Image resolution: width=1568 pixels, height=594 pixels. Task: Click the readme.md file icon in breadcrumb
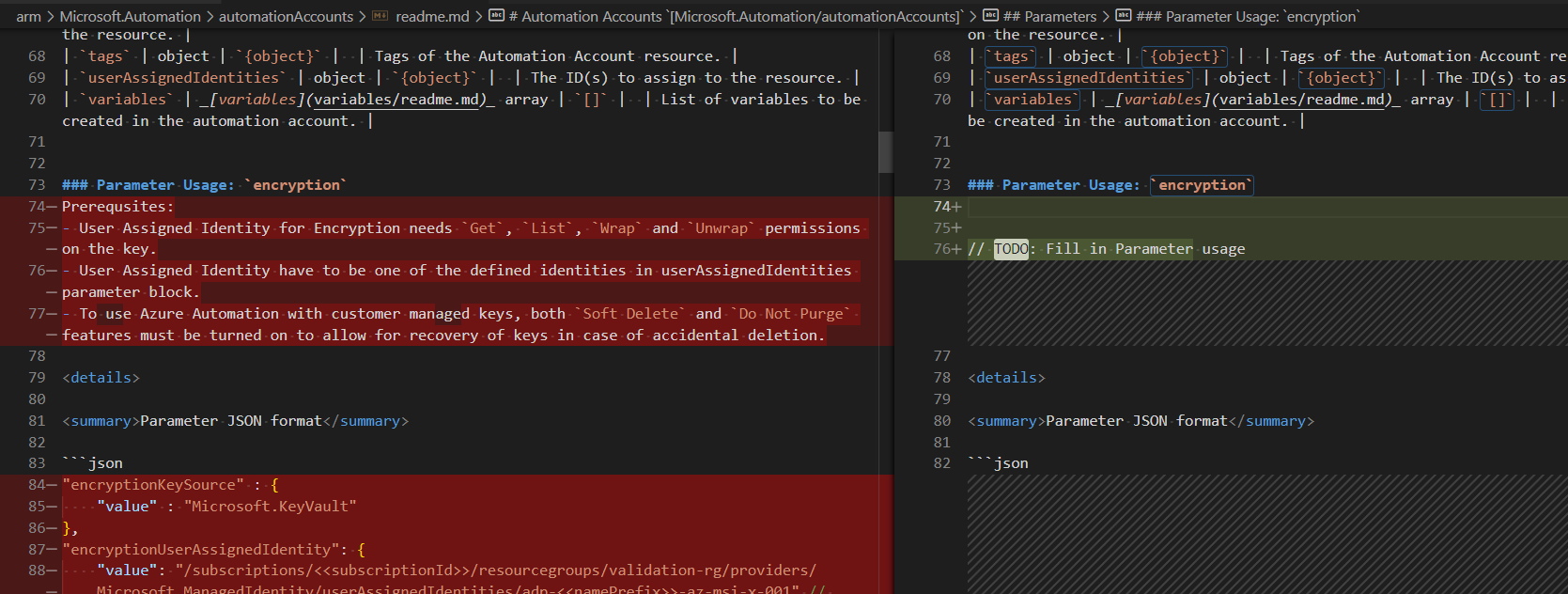click(380, 16)
